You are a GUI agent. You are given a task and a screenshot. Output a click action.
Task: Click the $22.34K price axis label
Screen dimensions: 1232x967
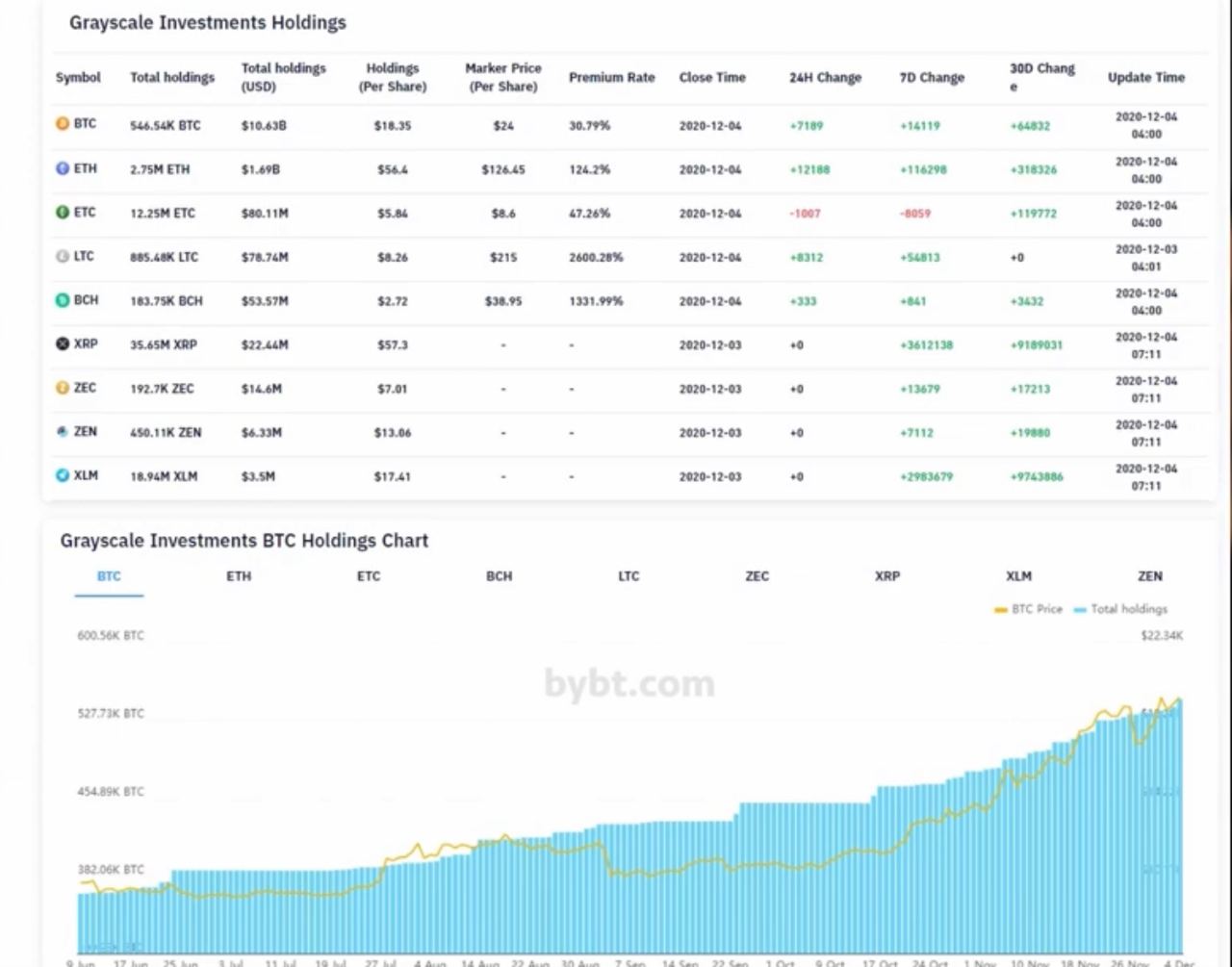point(1162,636)
